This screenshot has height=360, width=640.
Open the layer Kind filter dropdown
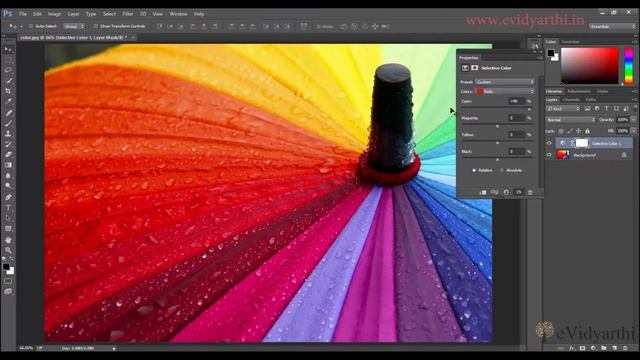click(563, 109)
